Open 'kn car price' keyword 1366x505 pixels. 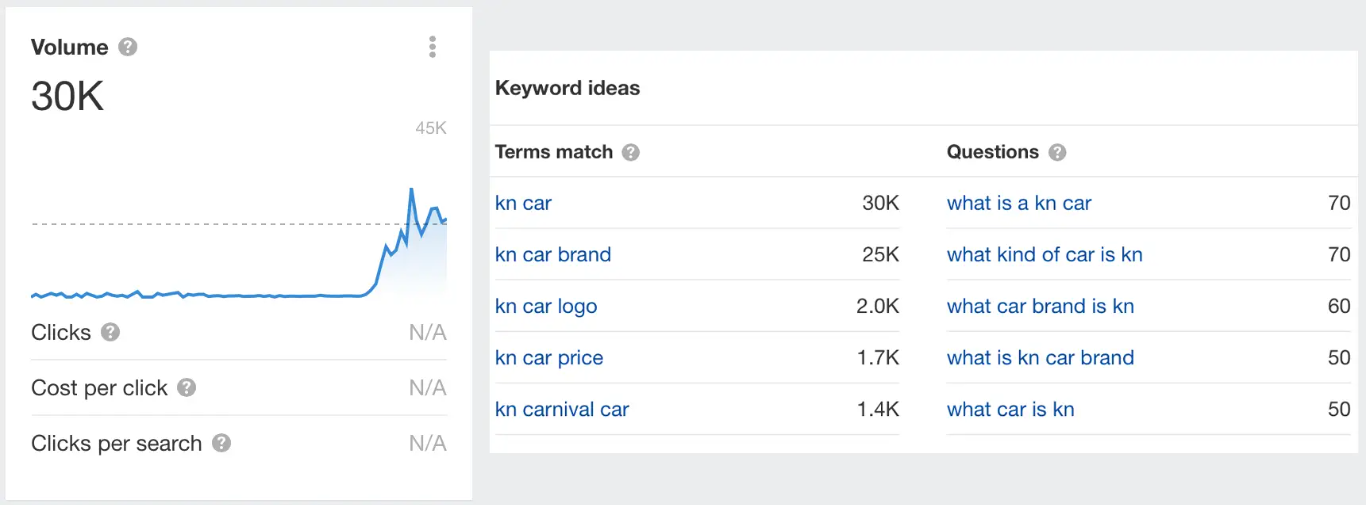pyautogui.click(x=549, y=358)
